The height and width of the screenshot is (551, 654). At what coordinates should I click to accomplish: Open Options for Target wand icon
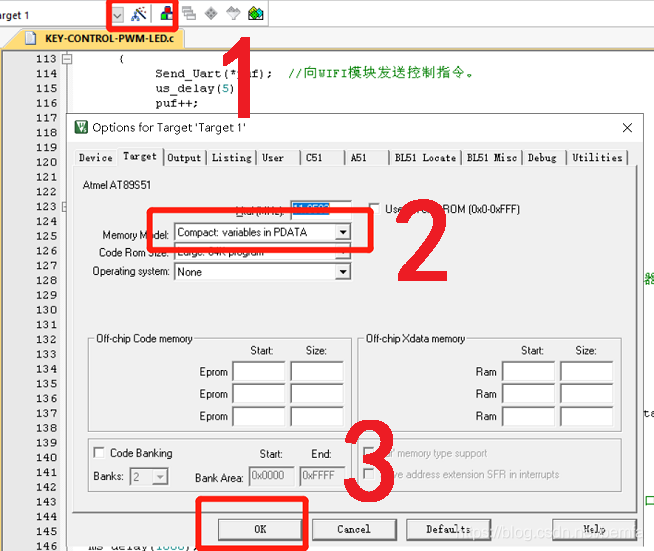[138, 14]
